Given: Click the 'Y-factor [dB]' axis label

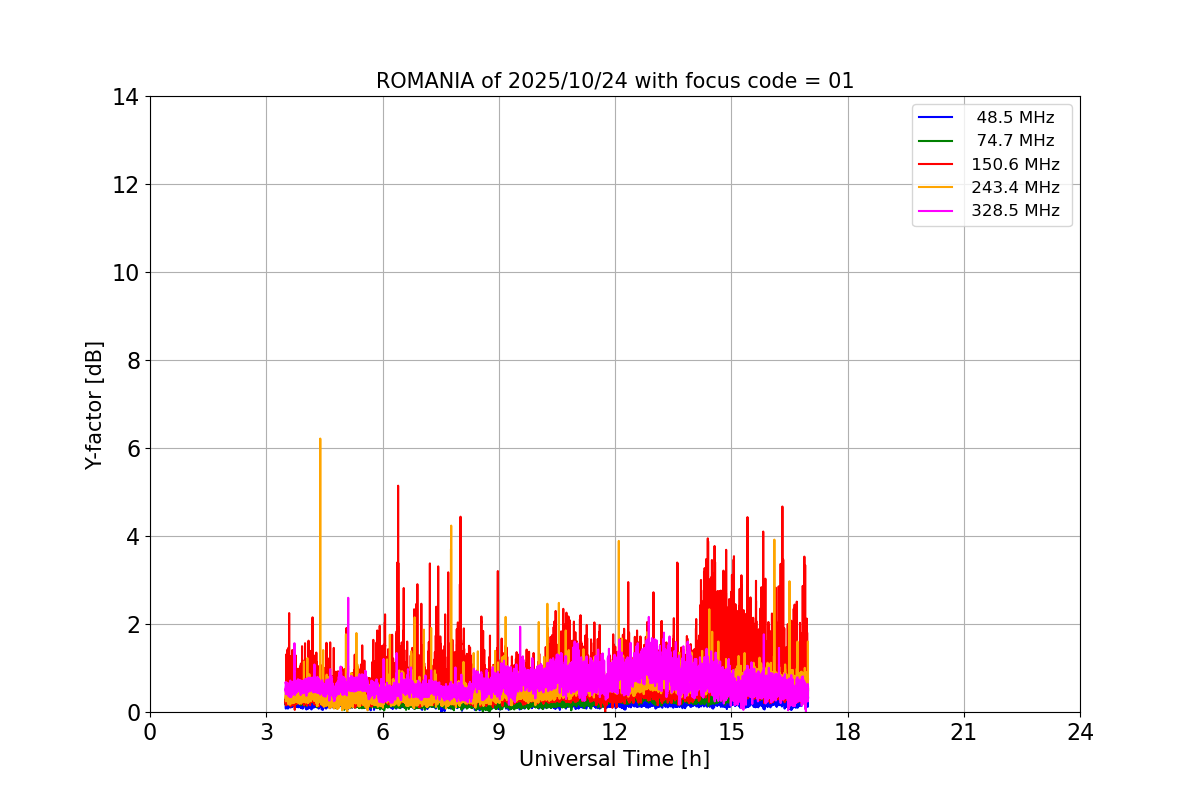Looking at the screenshot, I should click(x=94, y=405).
